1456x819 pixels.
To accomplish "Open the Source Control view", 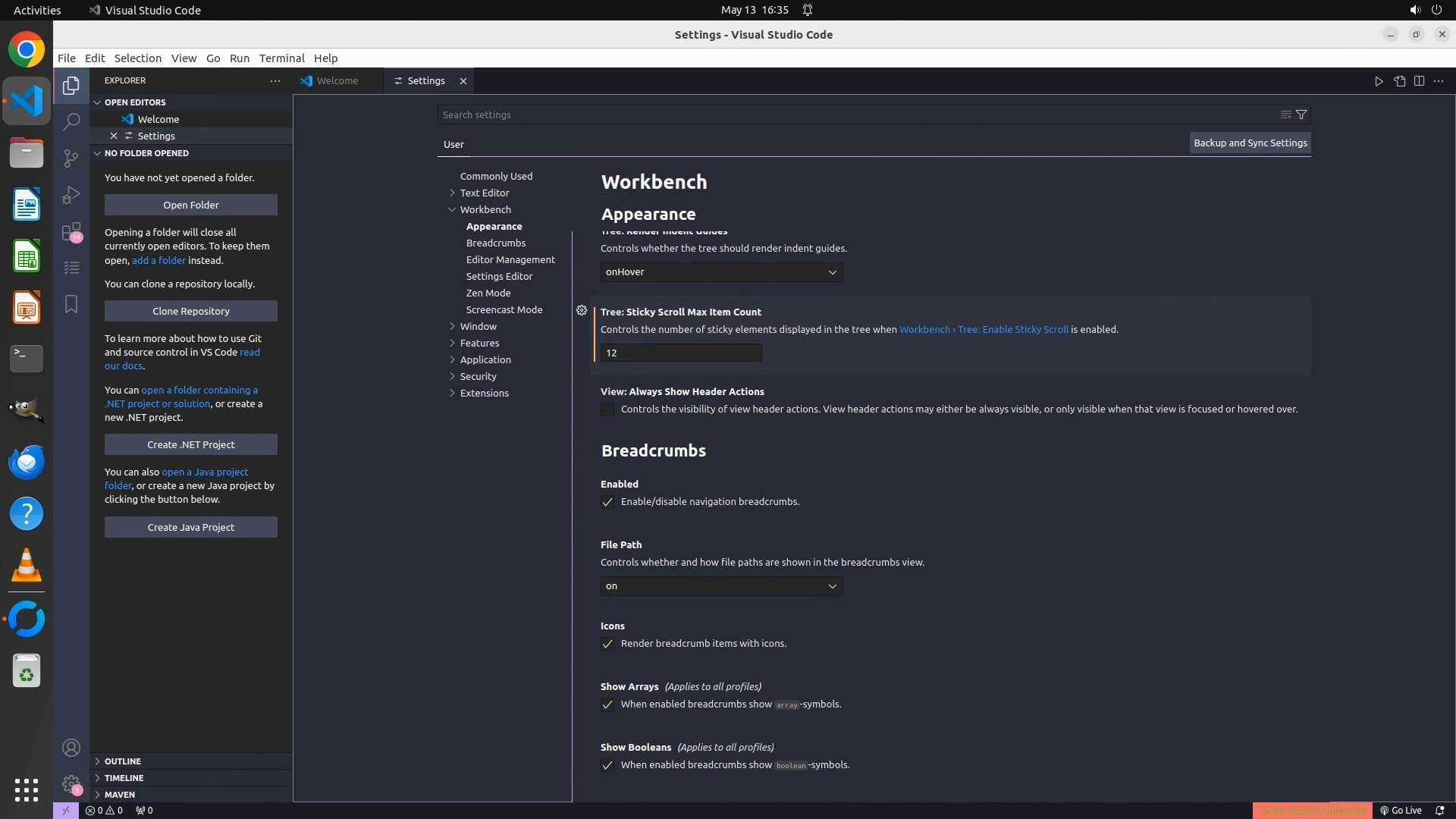I will tap(71, 158).
